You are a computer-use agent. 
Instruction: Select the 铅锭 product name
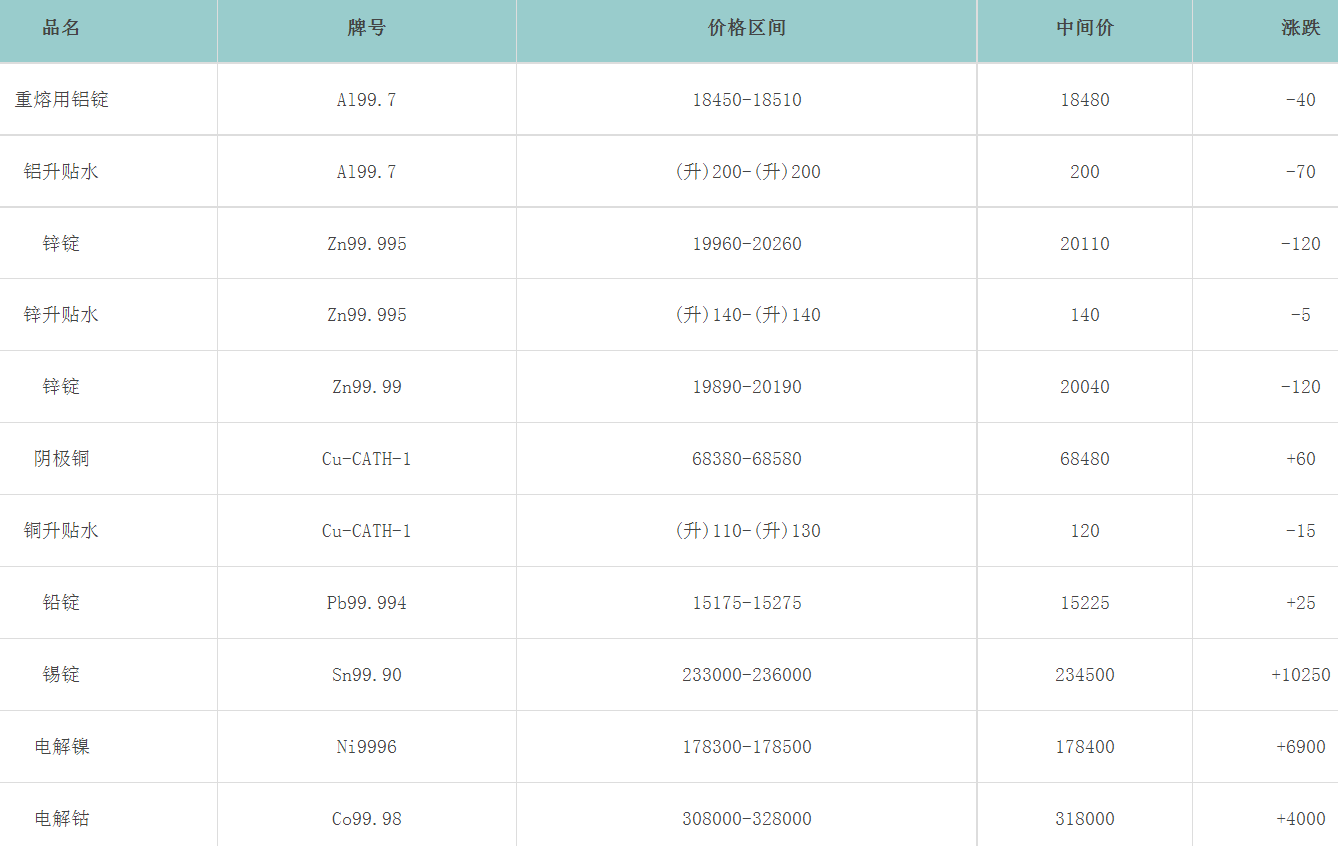(x=61, y=603)
